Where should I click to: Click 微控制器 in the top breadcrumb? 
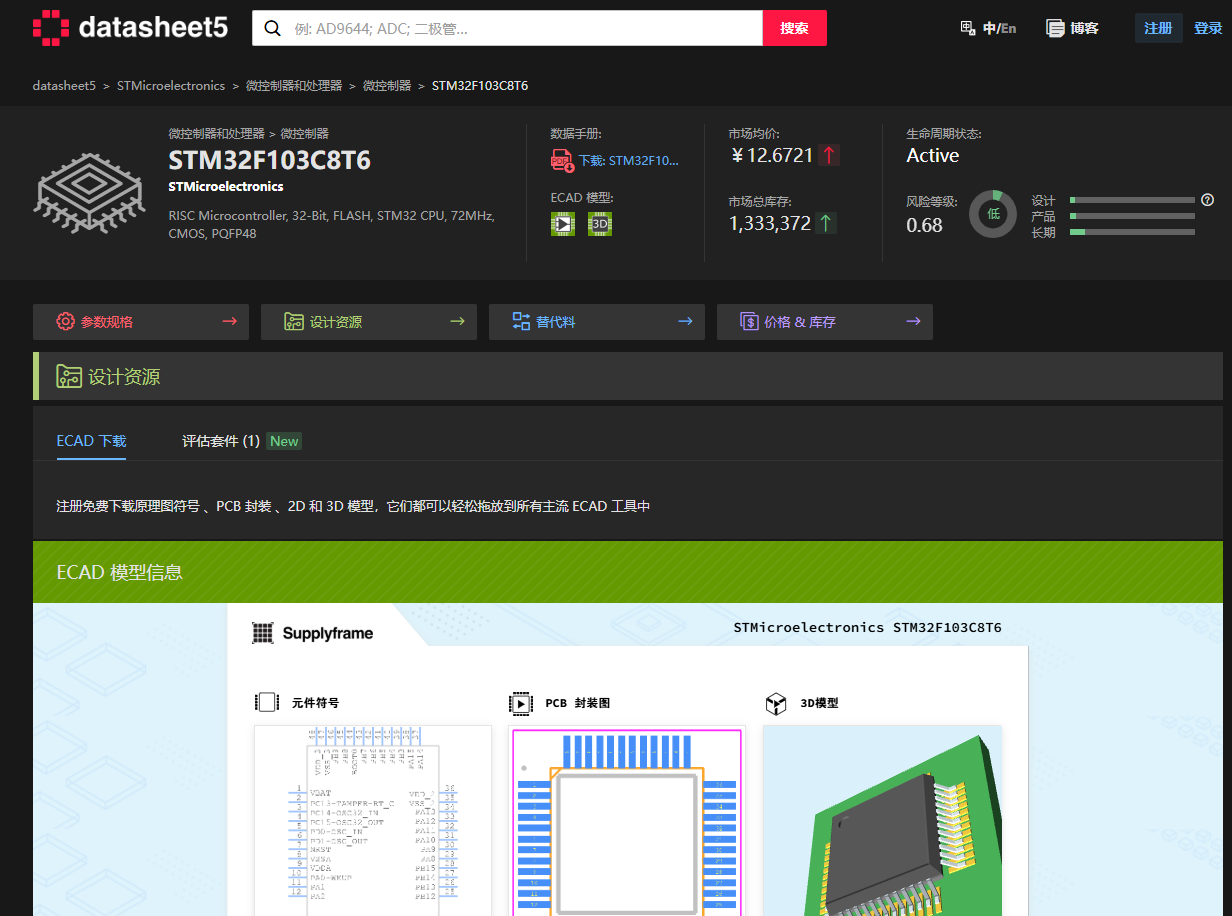(x=387, y=86)
